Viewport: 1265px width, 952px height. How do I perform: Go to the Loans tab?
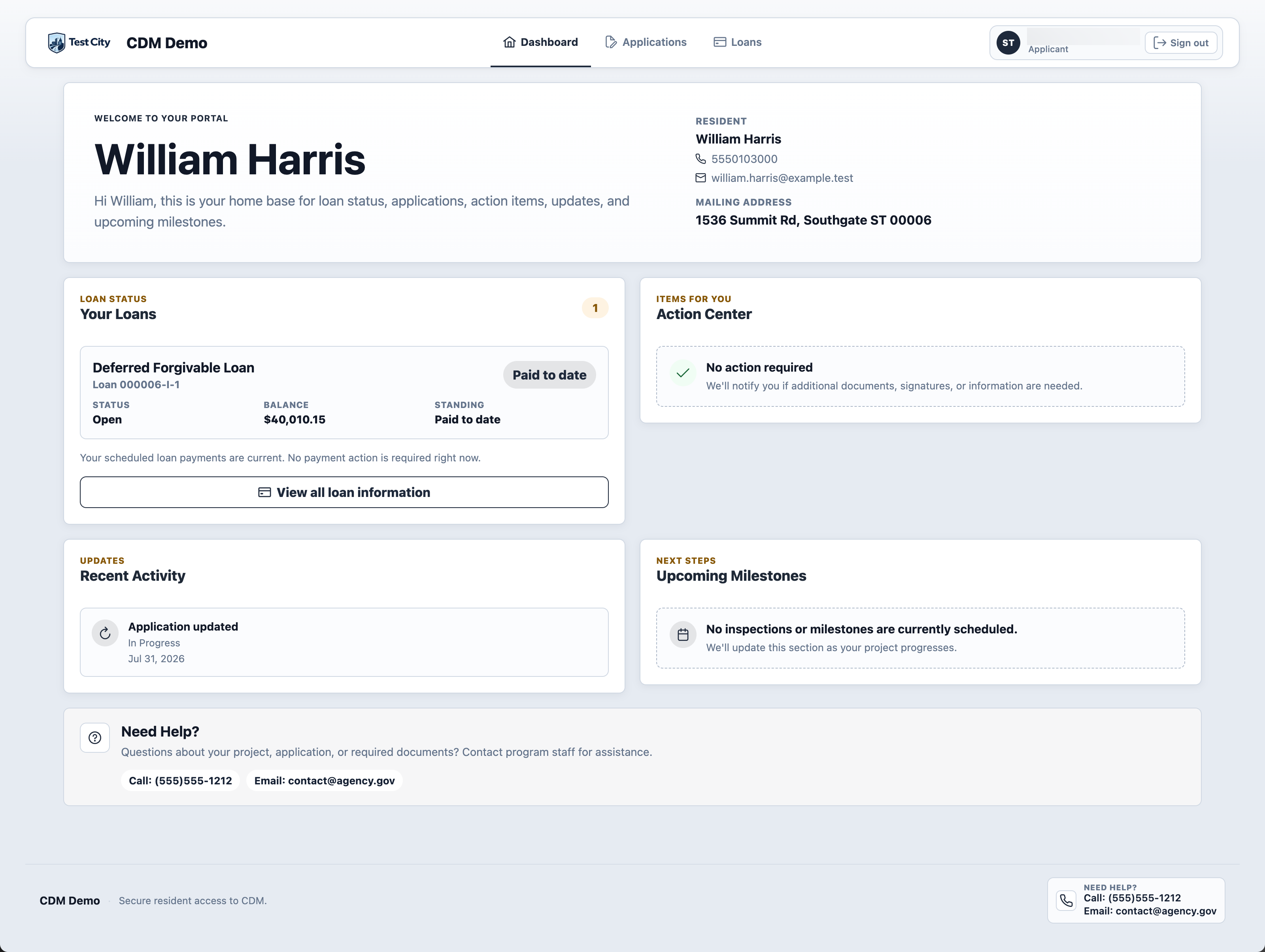click(x=737, y=42)
